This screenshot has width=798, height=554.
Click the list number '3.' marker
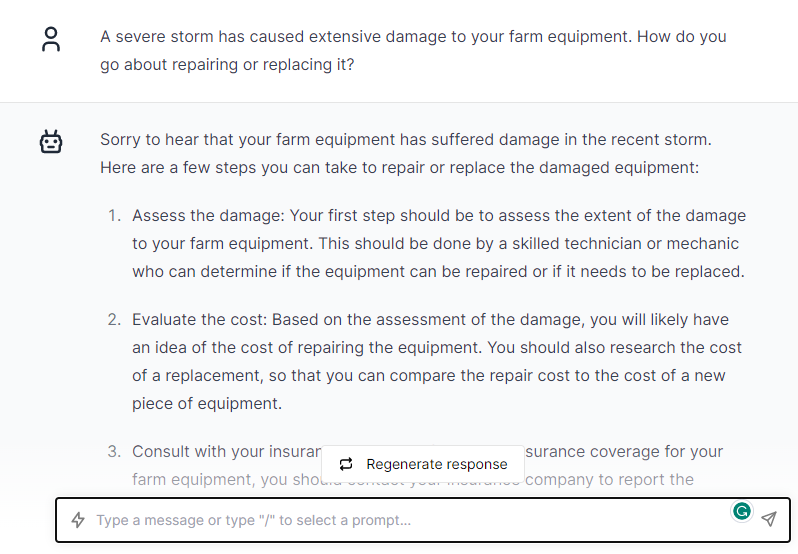pyautogui.click(x=115, y=452)
